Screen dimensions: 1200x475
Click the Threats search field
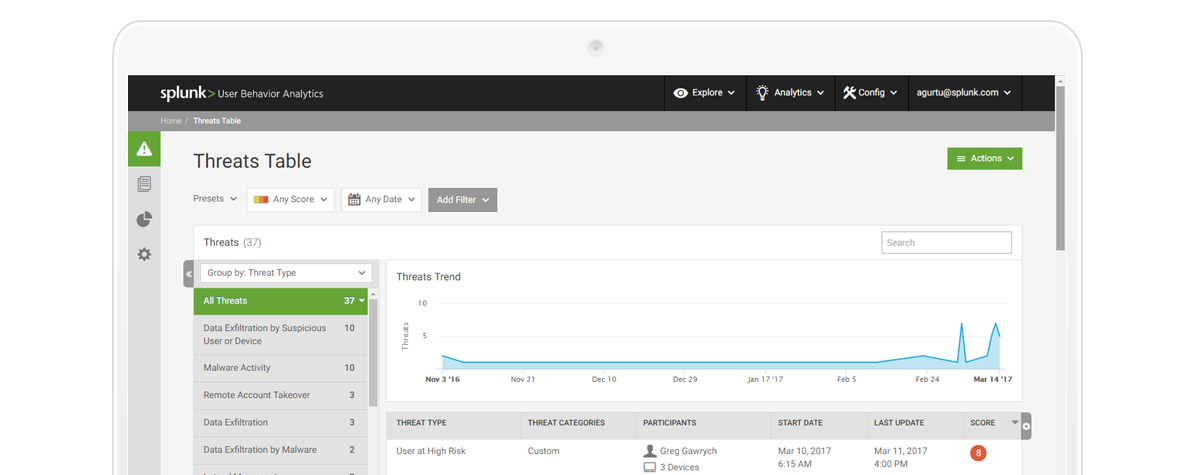pyautogui.click(x=946, y=243)
